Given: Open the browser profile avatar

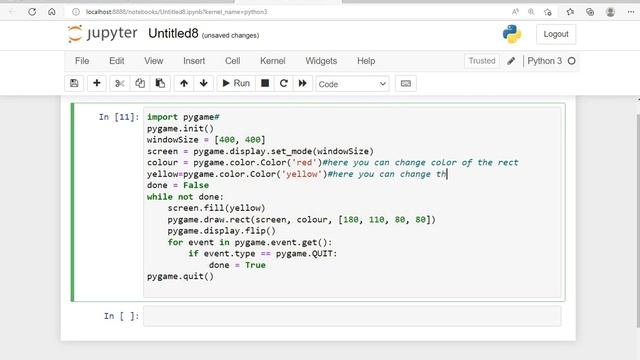Looking at the screenshot, I should click(x=610, y=12).
